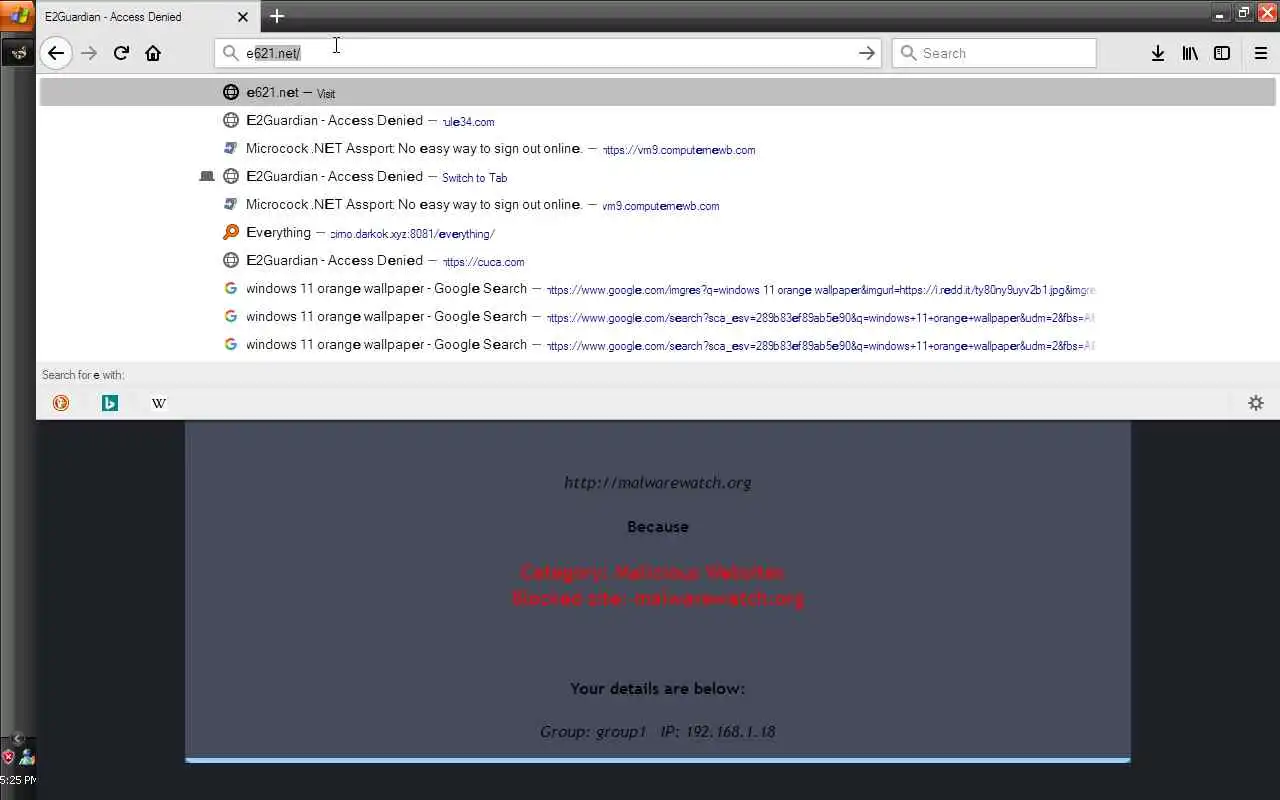The height and width of the screenshot is (800, 1280).
Task: Choose the Switch to Tab suggestion
Action: coord(658,176)
